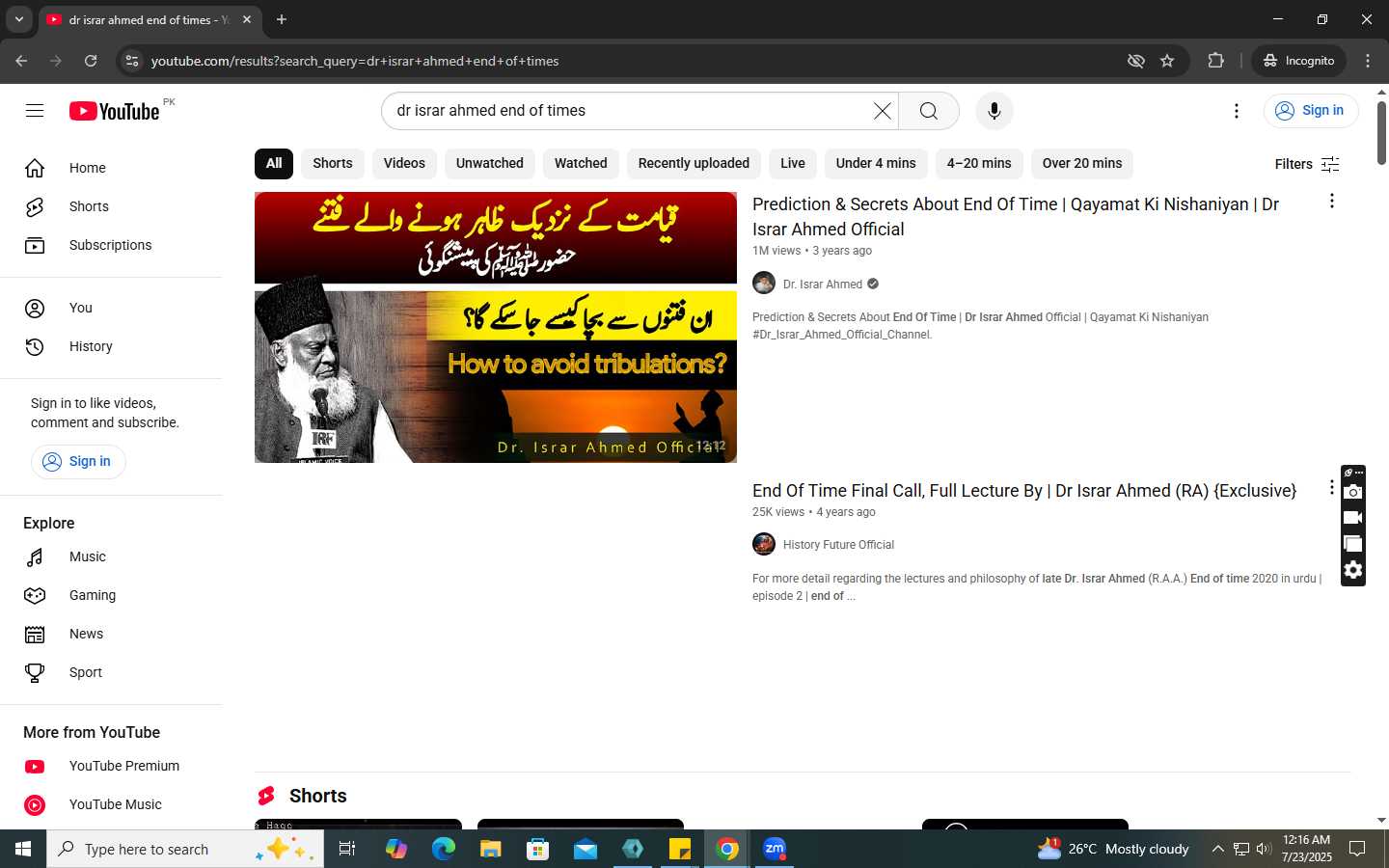Select the Watched filter chip
Viewport: 1389px width, 868px height.
pos(581,163)
